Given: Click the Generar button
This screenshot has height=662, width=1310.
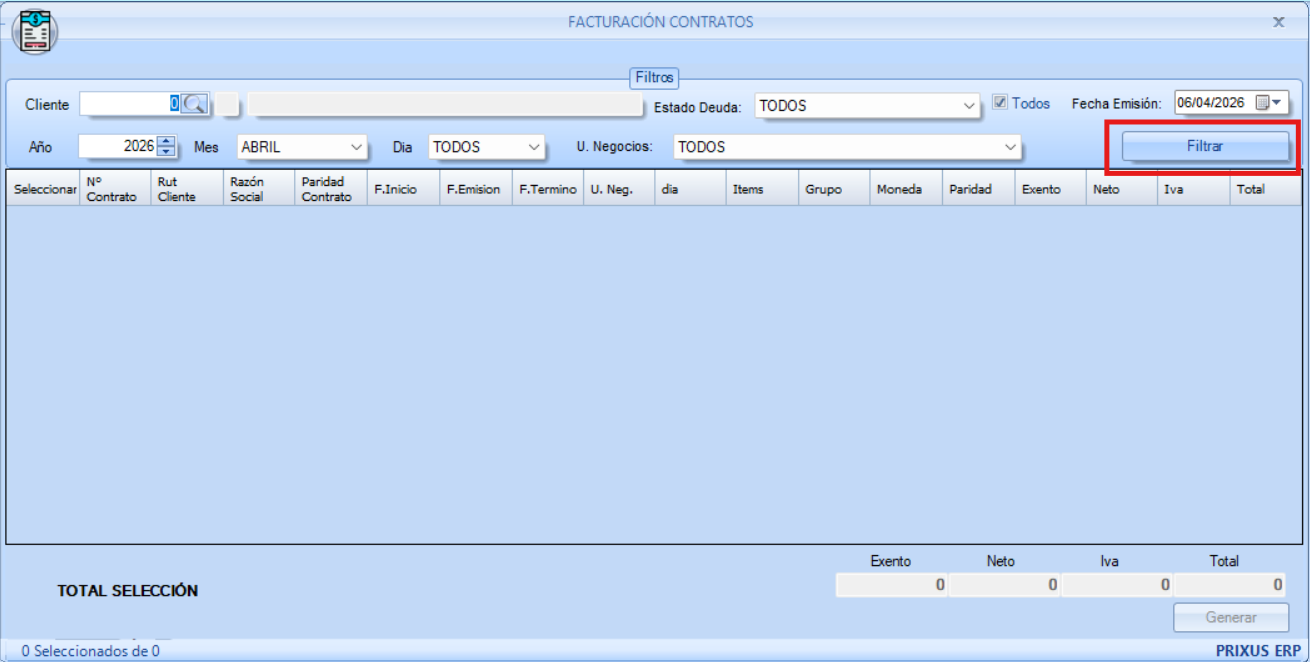Looking at the screenshot, I should tap(1230, 617).
